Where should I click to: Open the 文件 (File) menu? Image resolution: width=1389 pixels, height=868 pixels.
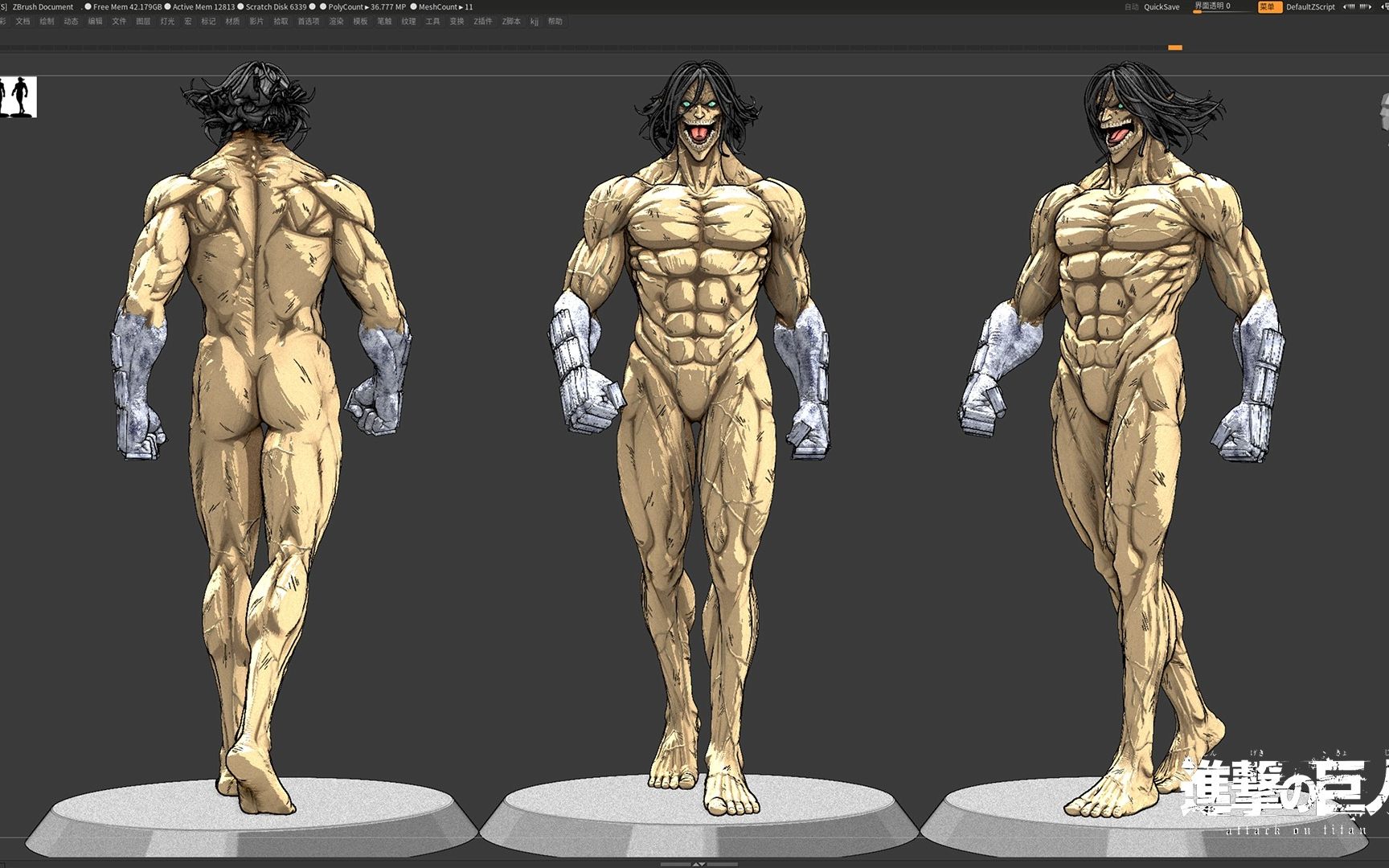[119, 22]
